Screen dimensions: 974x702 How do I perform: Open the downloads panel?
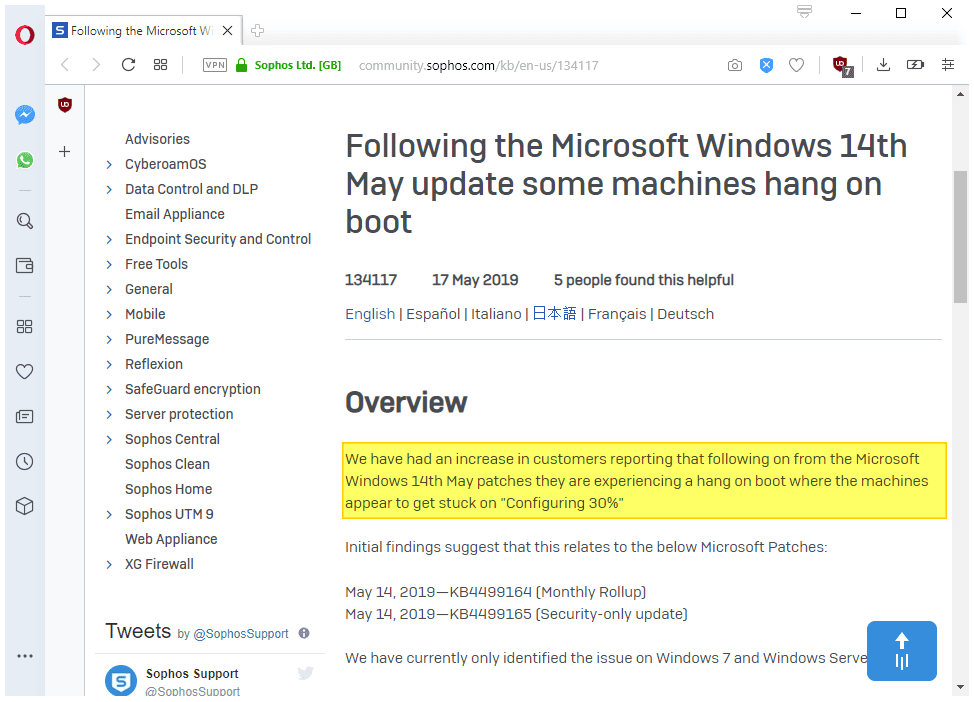point(883,65)
